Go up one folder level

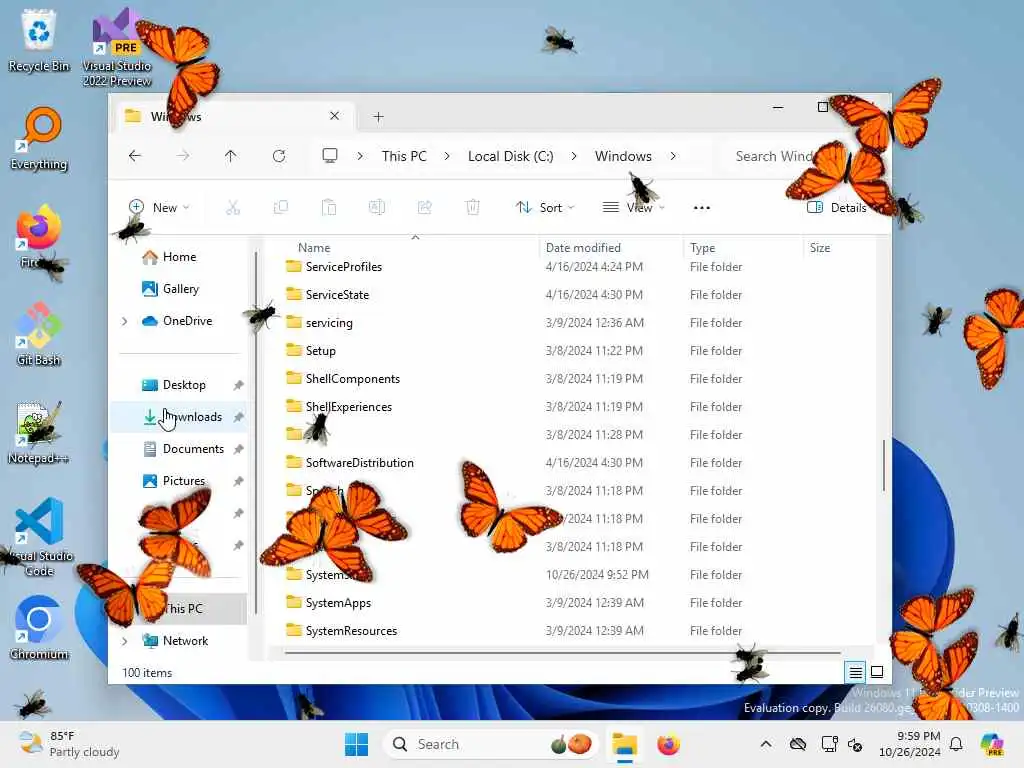[231, 156]
